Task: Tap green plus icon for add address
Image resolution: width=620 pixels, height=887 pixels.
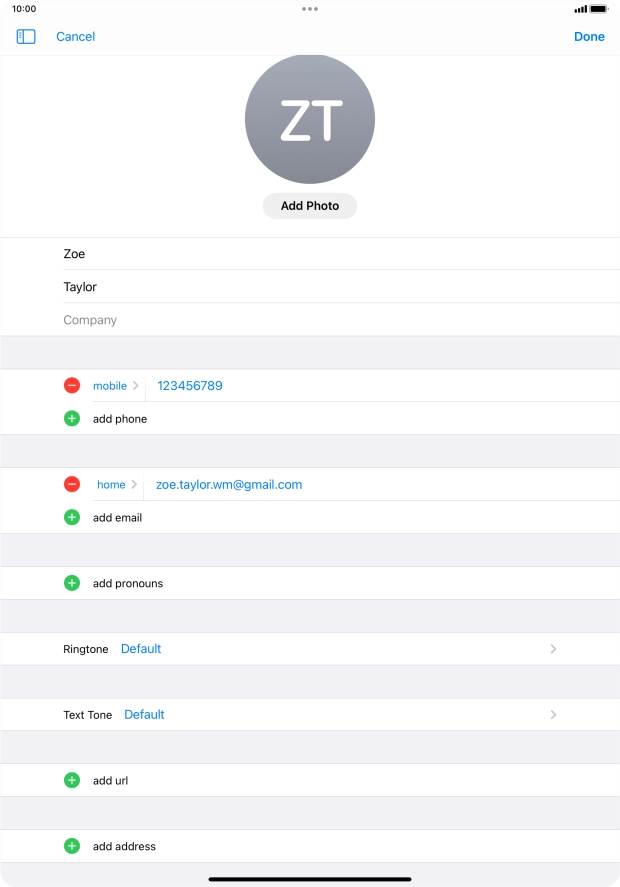Action: [x=72, y=846]
